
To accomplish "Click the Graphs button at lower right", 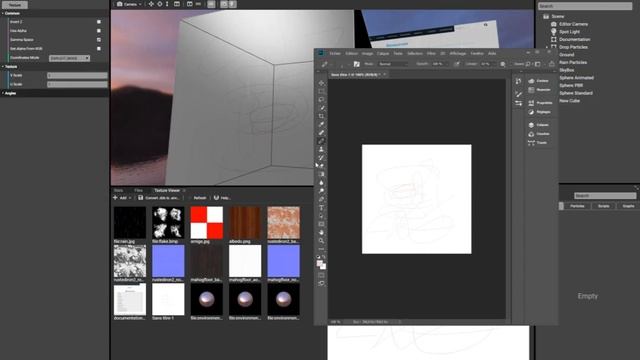I will 629,206.
